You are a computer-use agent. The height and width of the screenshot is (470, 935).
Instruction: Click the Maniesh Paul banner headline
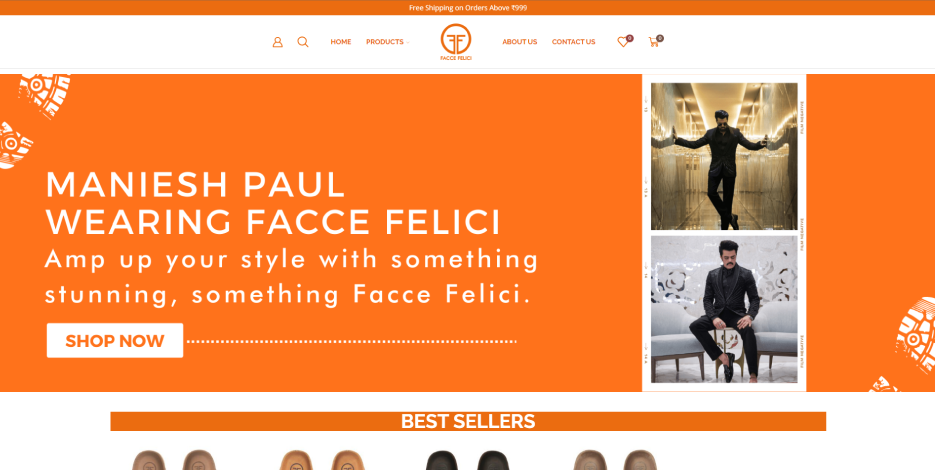(273, 203)
